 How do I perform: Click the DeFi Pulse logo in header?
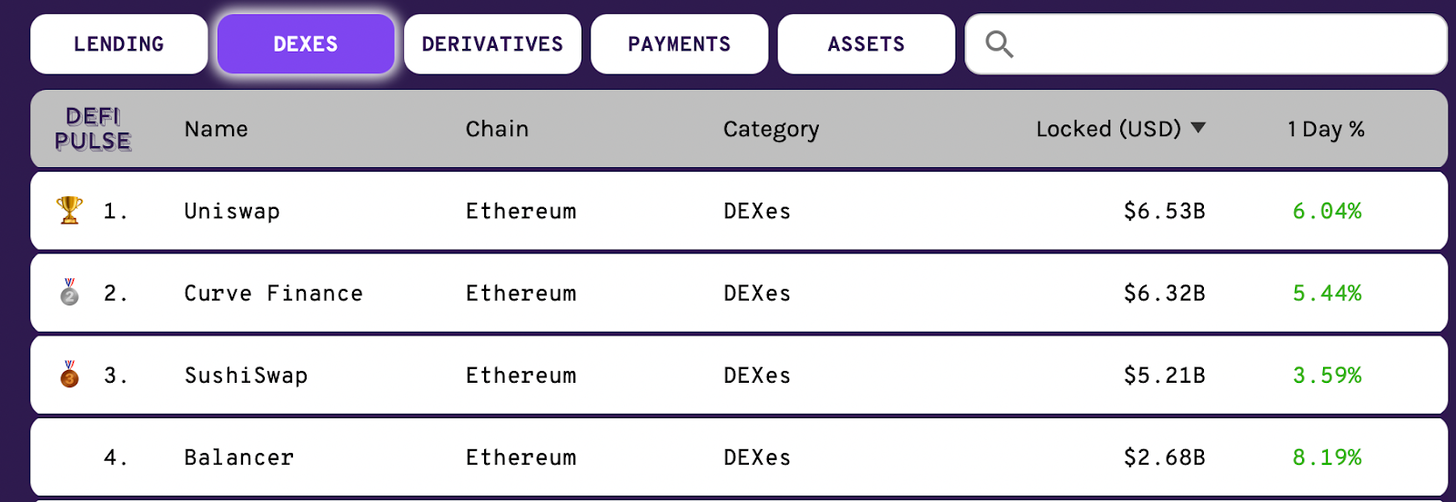tap(93, 129)
